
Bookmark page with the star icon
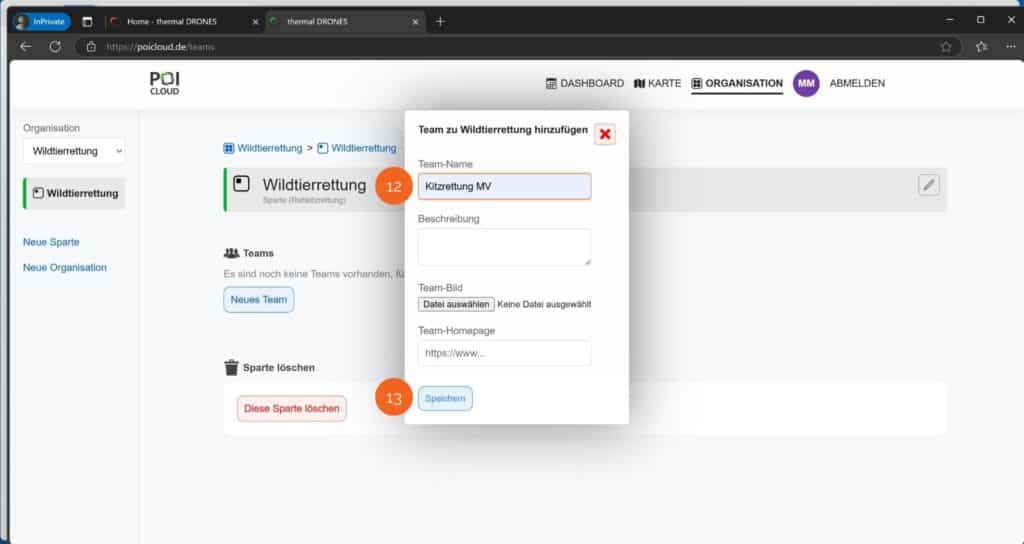coord(945,46)
